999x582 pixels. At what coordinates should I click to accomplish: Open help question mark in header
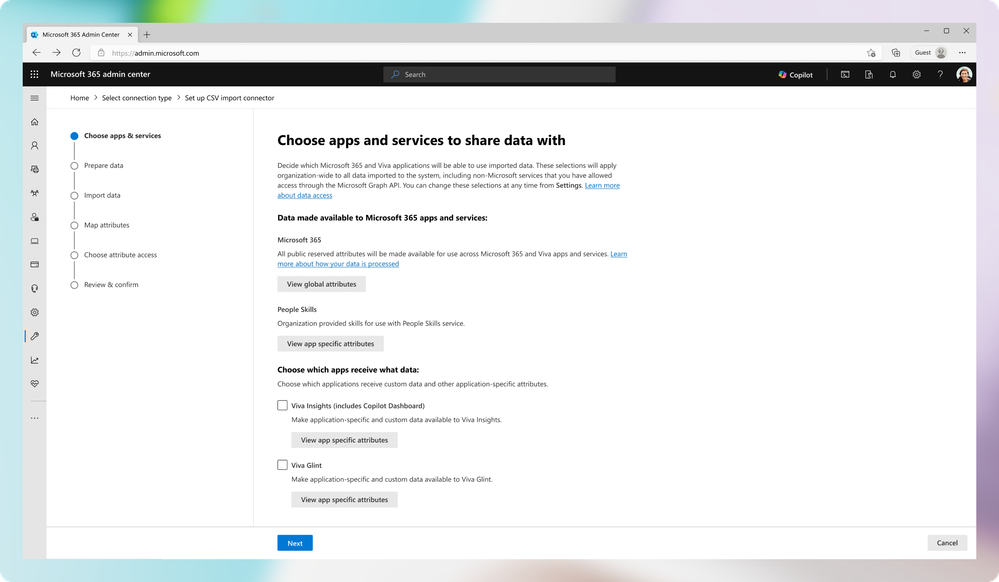pyautogui.click(x=940, y=75)
